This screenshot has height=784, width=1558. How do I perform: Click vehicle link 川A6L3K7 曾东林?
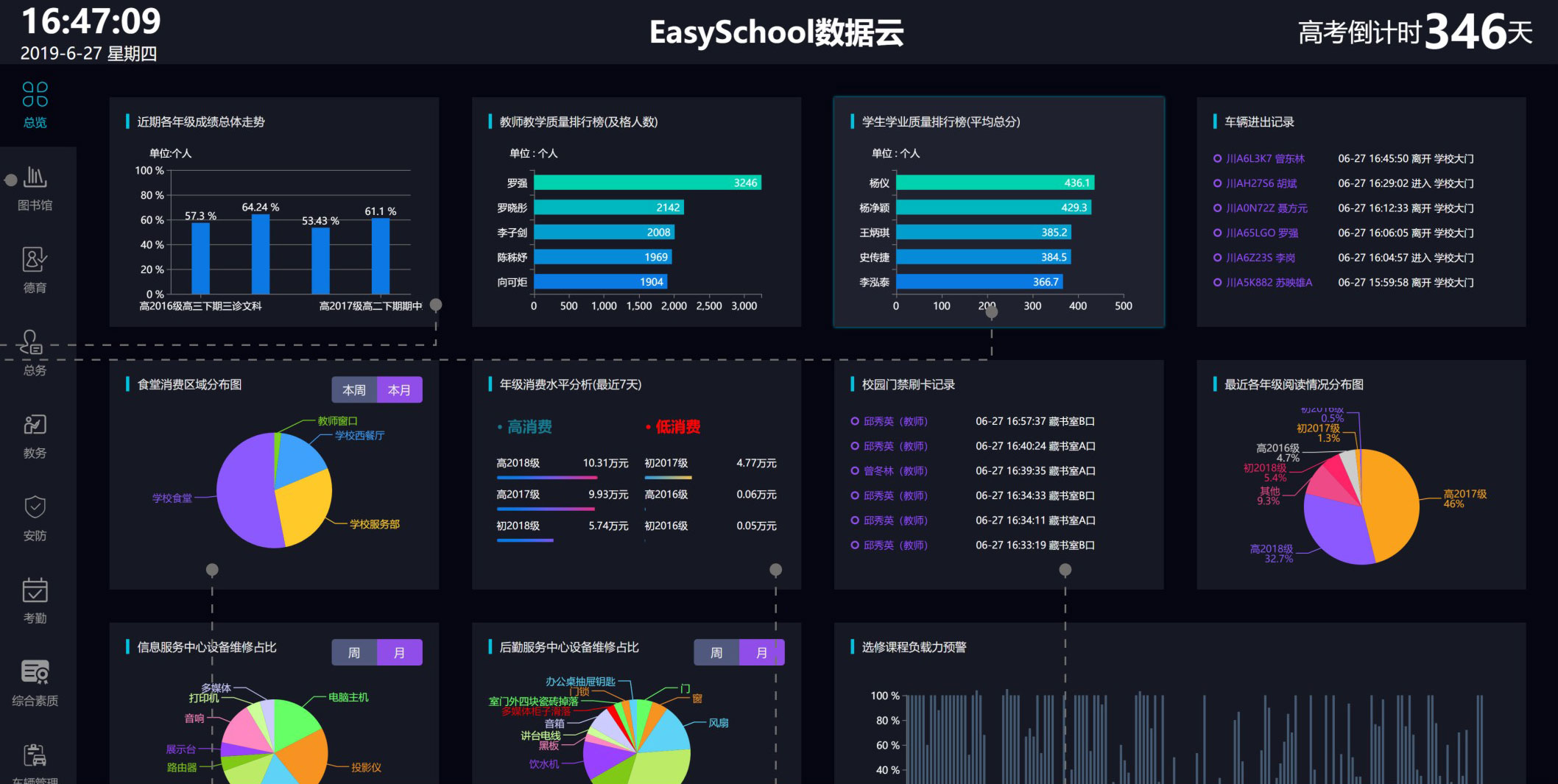1265,158
